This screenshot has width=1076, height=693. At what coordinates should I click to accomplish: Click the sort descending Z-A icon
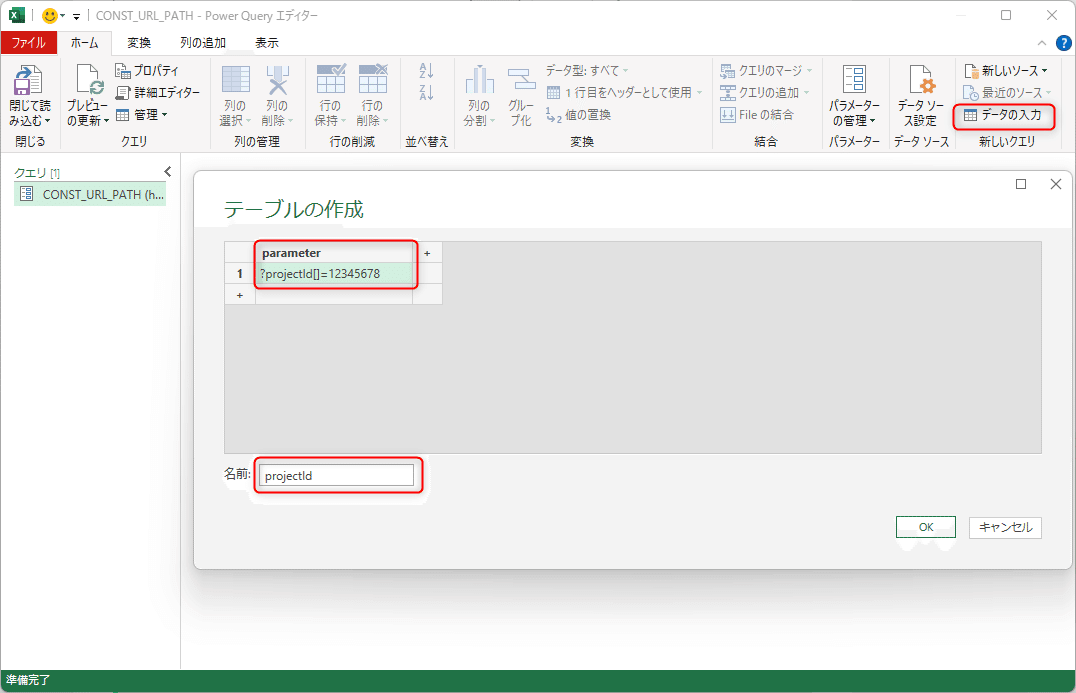(426, 92)
